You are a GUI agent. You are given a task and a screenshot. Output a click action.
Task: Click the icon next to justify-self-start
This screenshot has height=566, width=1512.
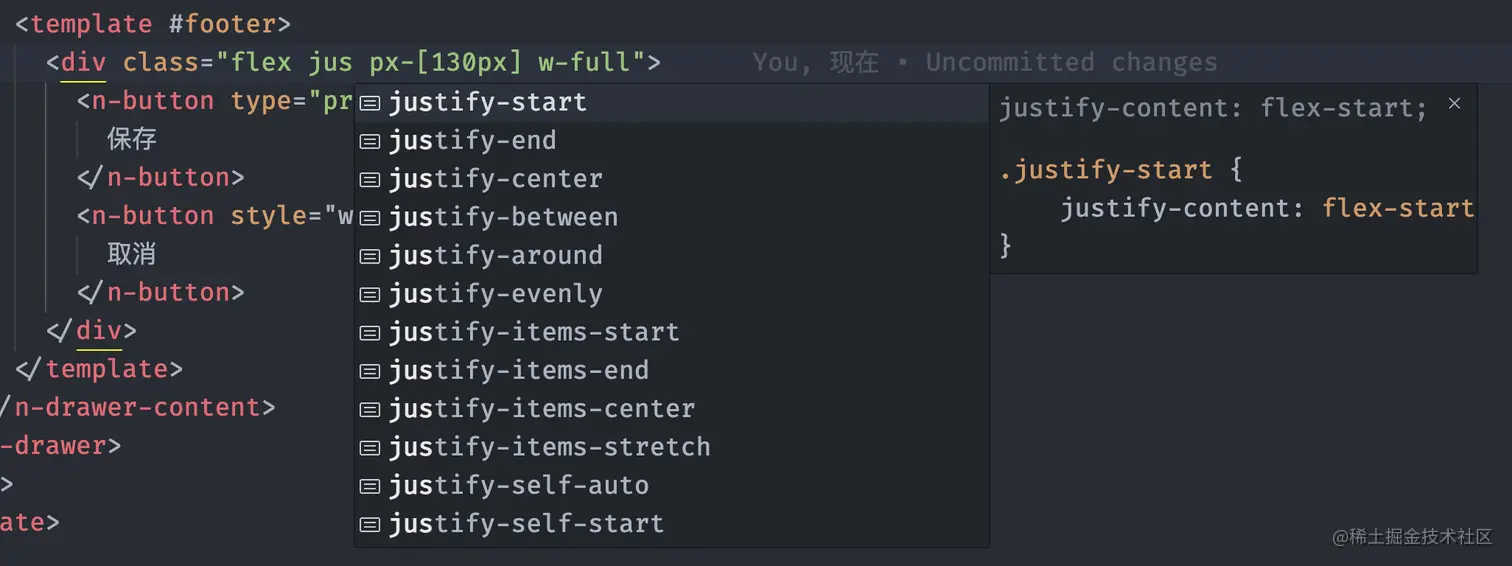370,524
